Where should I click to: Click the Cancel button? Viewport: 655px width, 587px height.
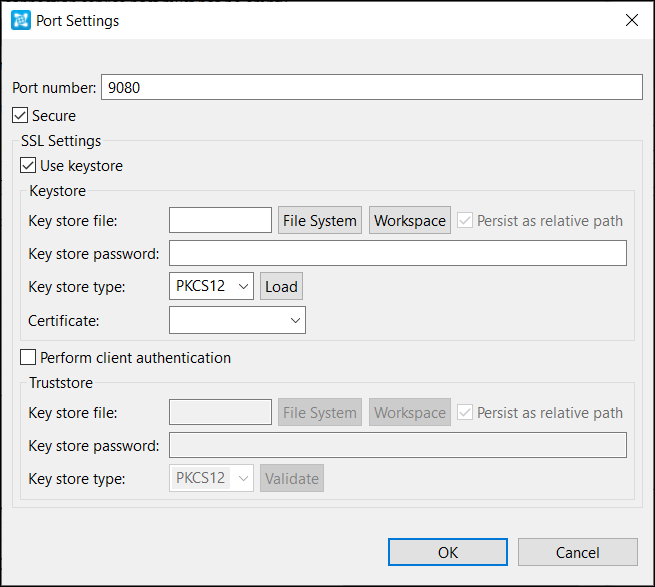[578, 552]
